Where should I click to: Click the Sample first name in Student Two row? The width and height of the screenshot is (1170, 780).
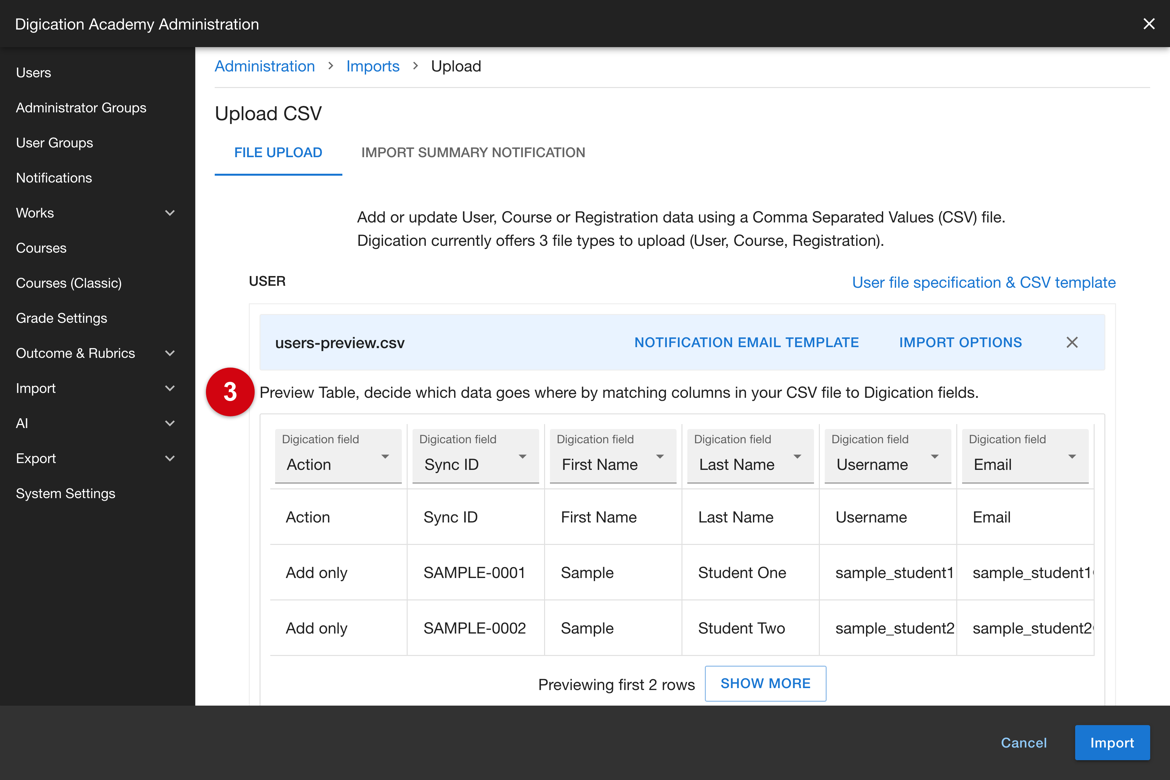pyautogui.click(x=613, y=628)
